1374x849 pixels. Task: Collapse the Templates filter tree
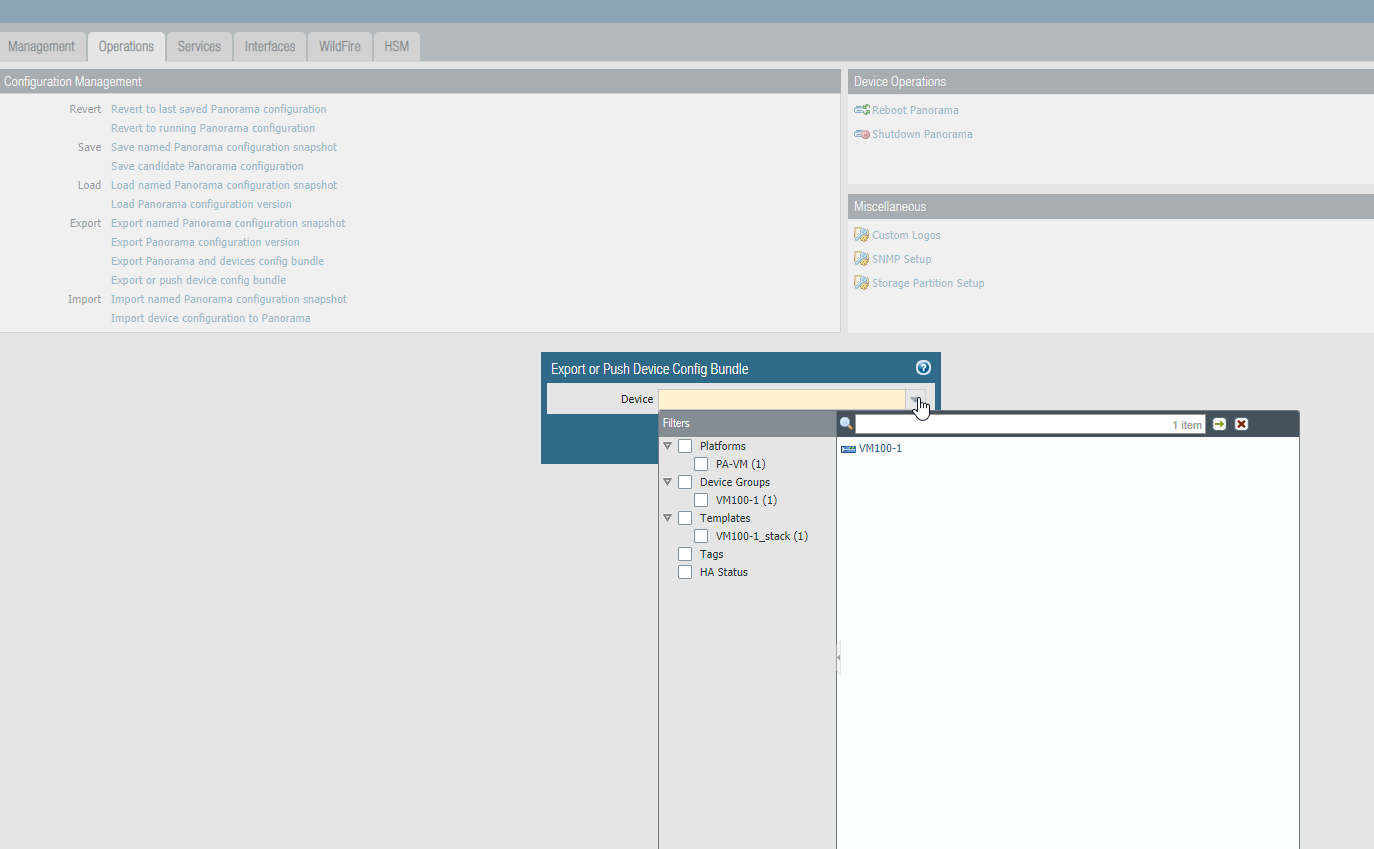point(668,518)
